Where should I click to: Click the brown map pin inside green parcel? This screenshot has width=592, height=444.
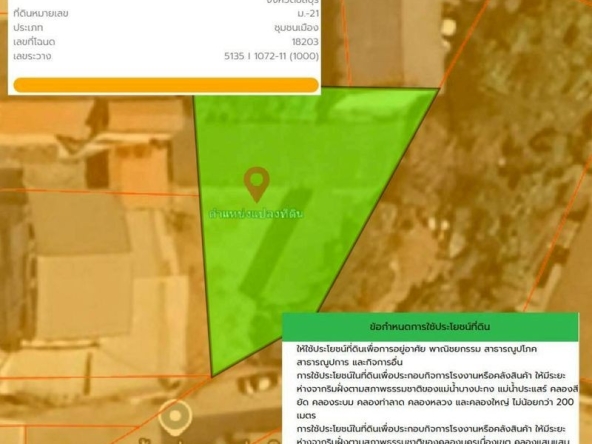[257, 184]
